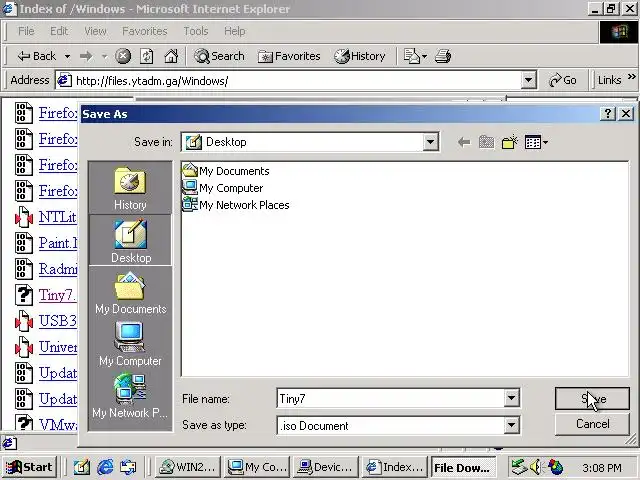Open the File menu

pos(26,31)
